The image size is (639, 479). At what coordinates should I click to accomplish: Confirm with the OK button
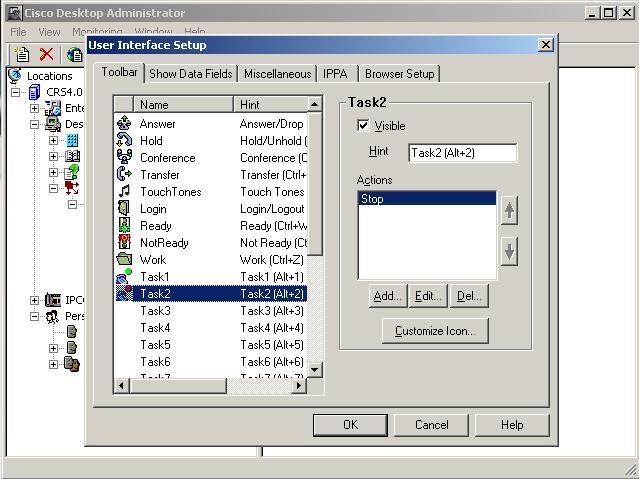click(x=350, y=425)
